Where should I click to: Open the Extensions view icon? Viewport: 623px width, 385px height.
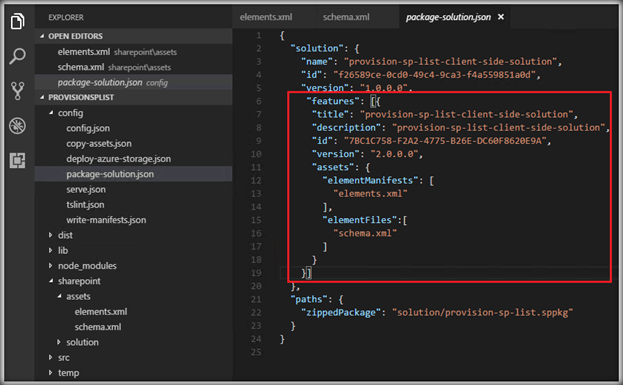[17, 161]
